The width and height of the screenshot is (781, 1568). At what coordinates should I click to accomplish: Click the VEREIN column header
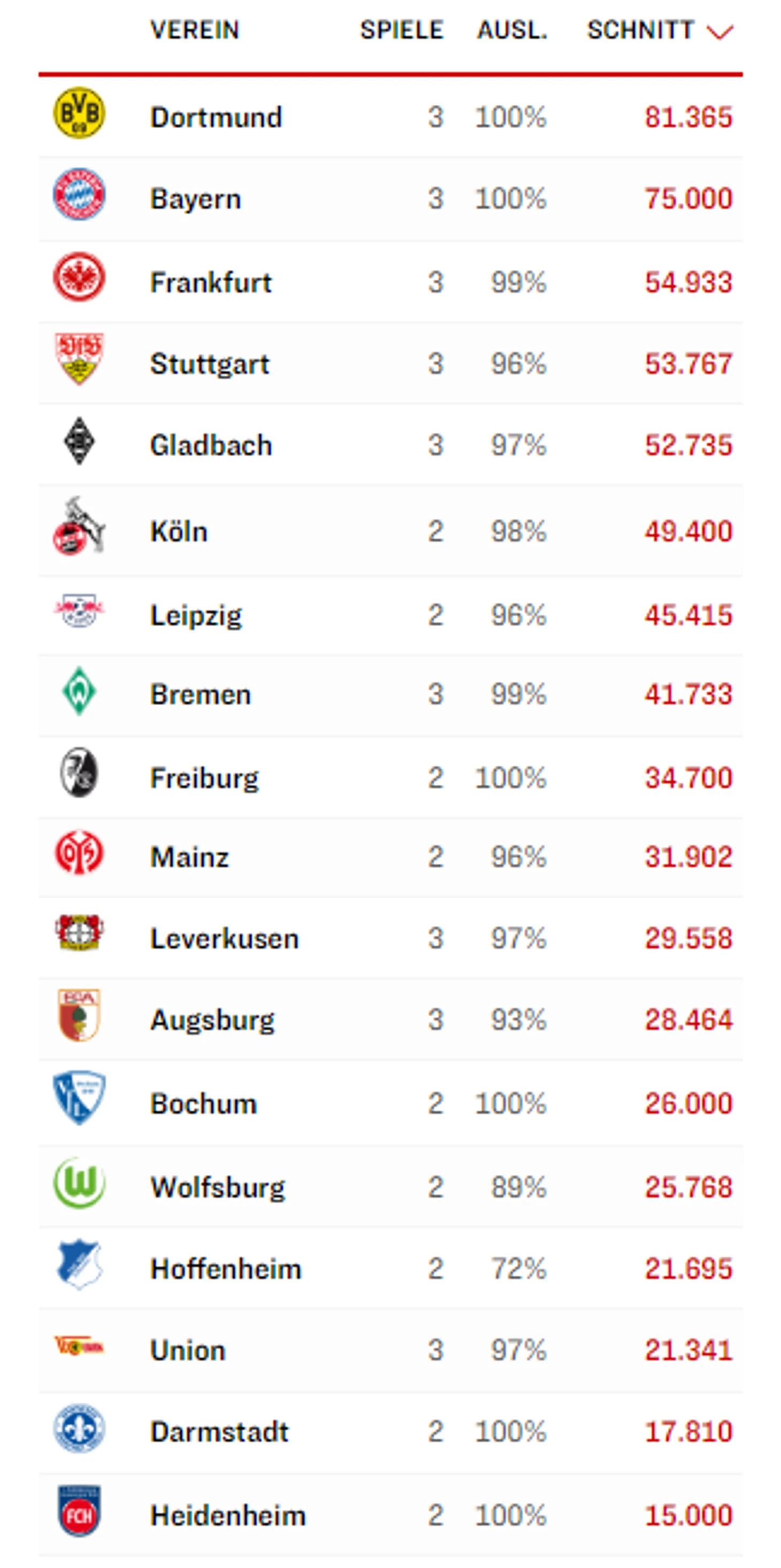pyautogui.click(x=195, y=30)
